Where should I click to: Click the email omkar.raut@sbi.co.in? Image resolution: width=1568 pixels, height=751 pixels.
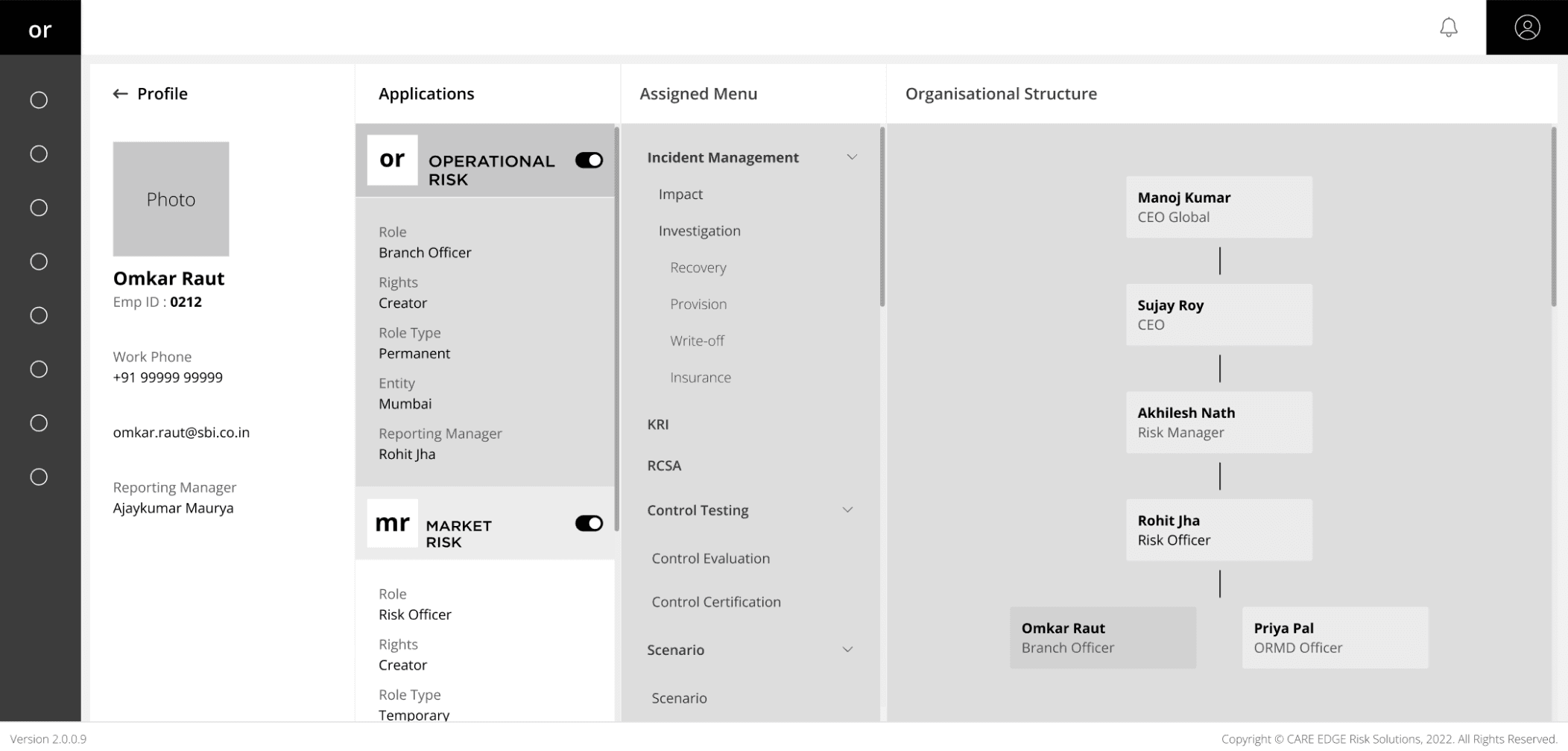[x=181, y=433]
